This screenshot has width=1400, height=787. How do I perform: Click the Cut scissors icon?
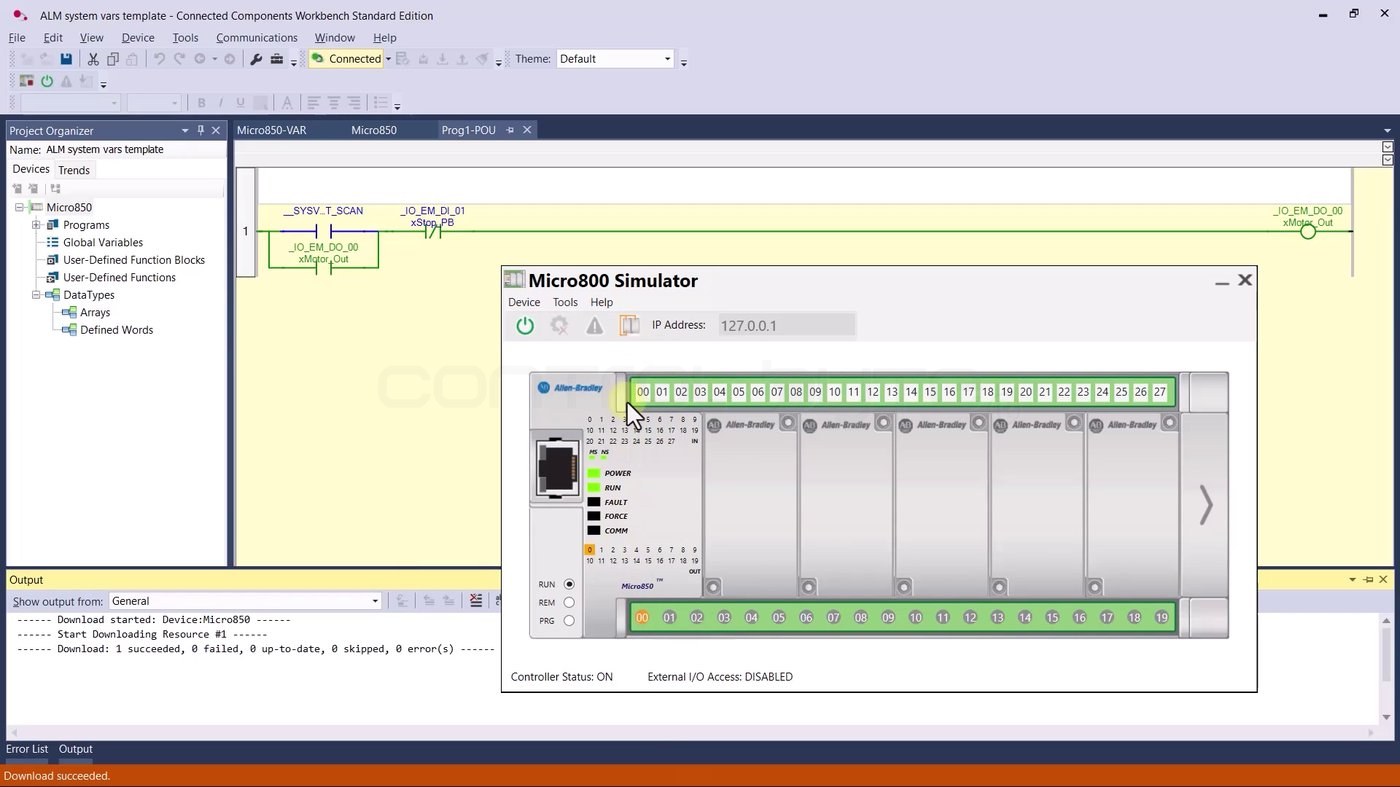[93, 59]
